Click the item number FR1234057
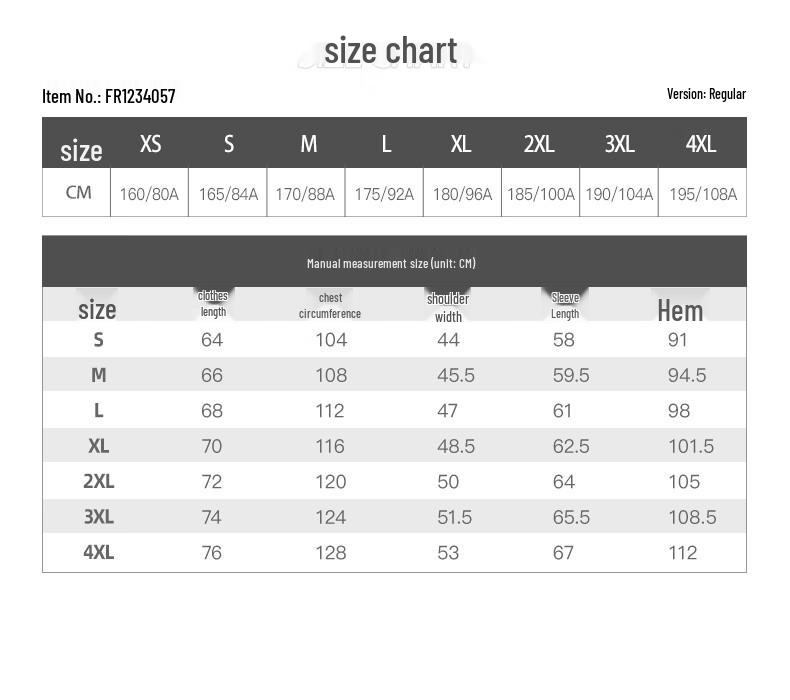Image resolution: width=790 pixels, height=700 pixels. [x=109, y=96]
